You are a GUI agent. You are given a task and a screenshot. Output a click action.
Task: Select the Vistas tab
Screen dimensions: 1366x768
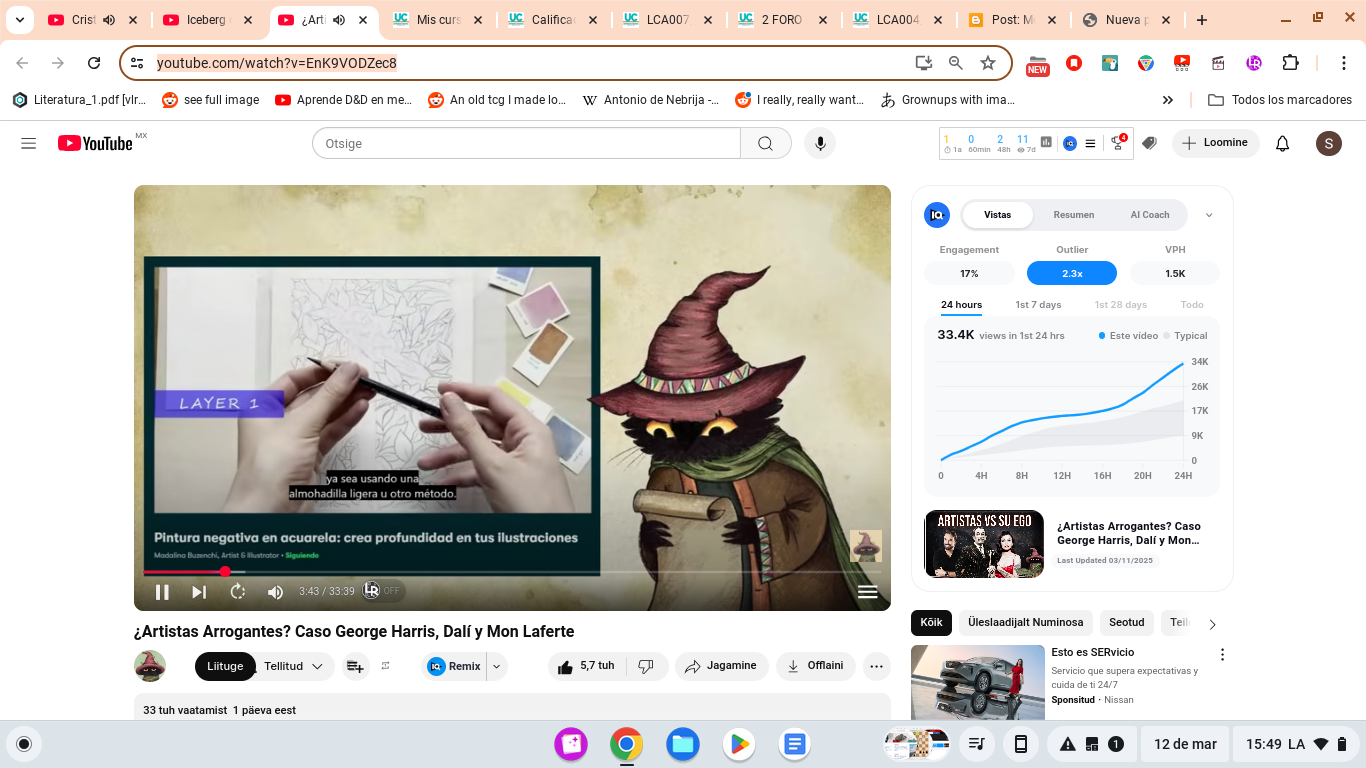tap(997, 215)
